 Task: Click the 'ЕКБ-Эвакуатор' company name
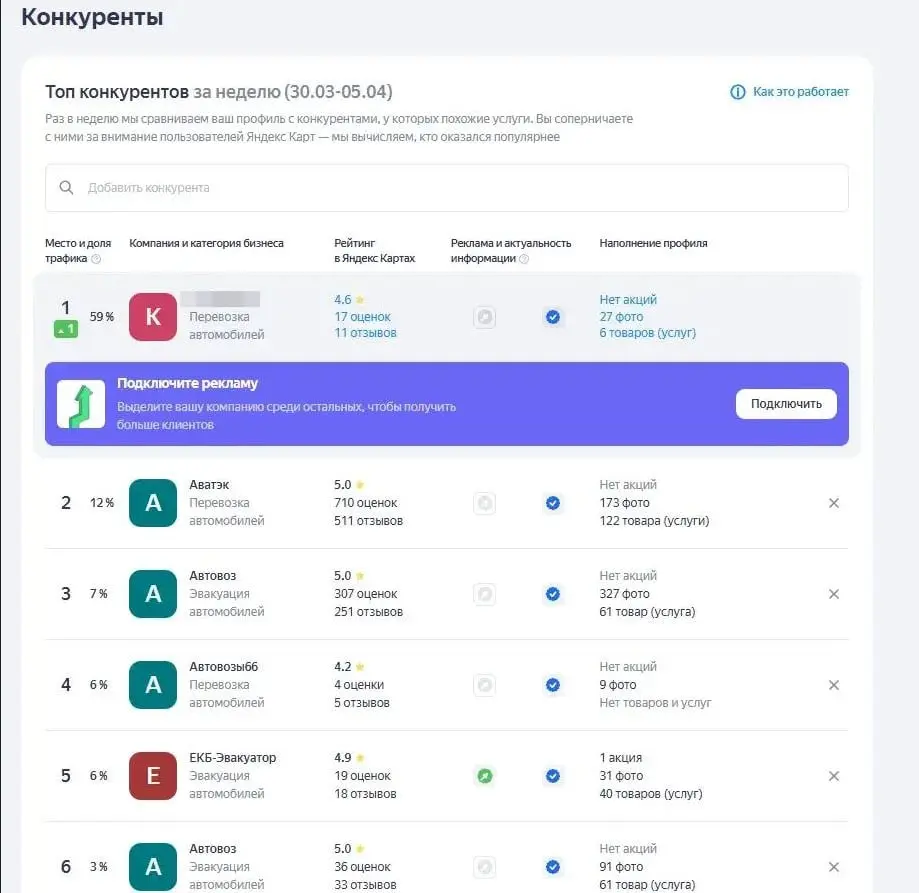[x=232, y=758]
